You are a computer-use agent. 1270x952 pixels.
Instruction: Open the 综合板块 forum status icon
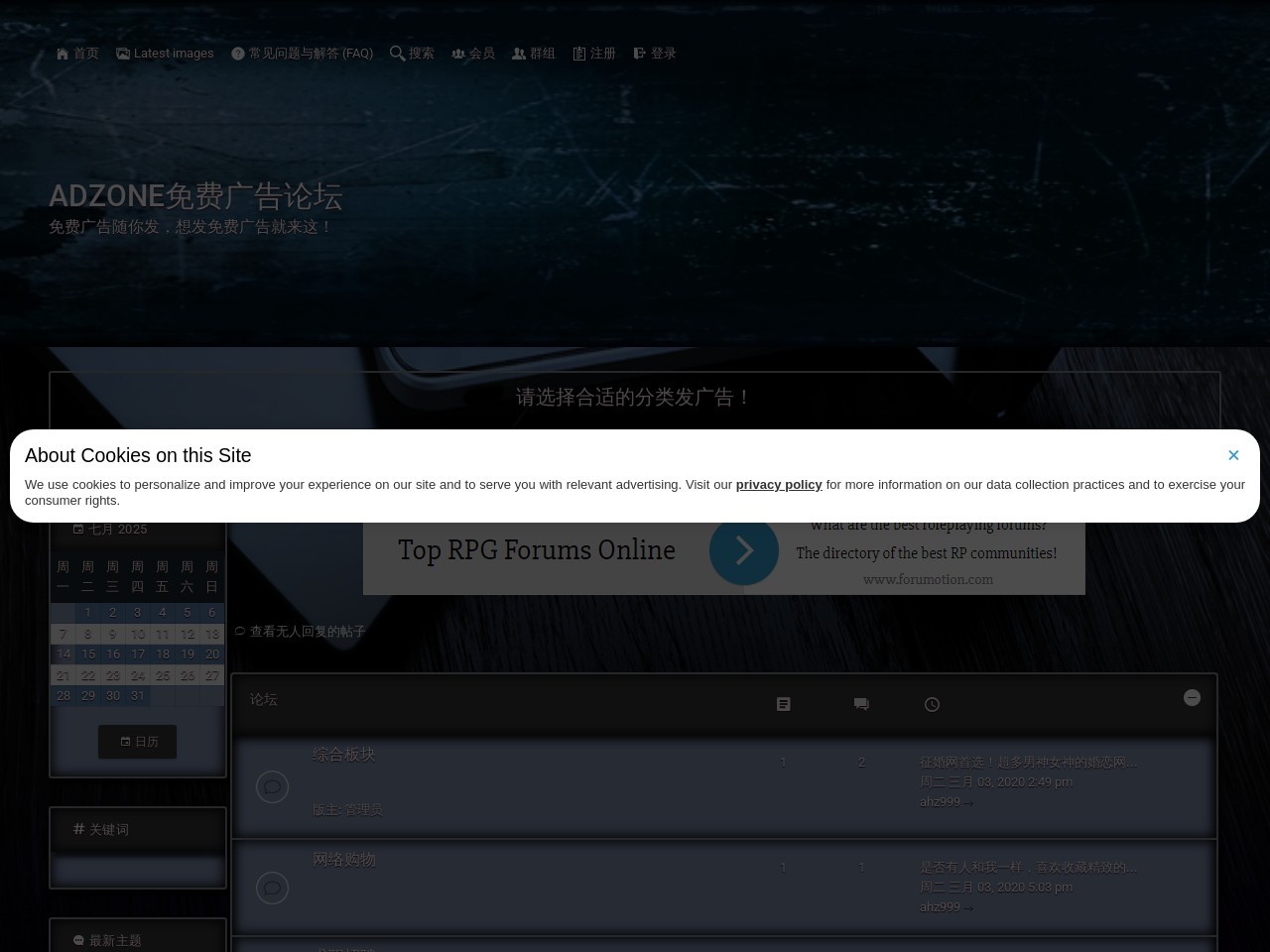pos(272,787)
